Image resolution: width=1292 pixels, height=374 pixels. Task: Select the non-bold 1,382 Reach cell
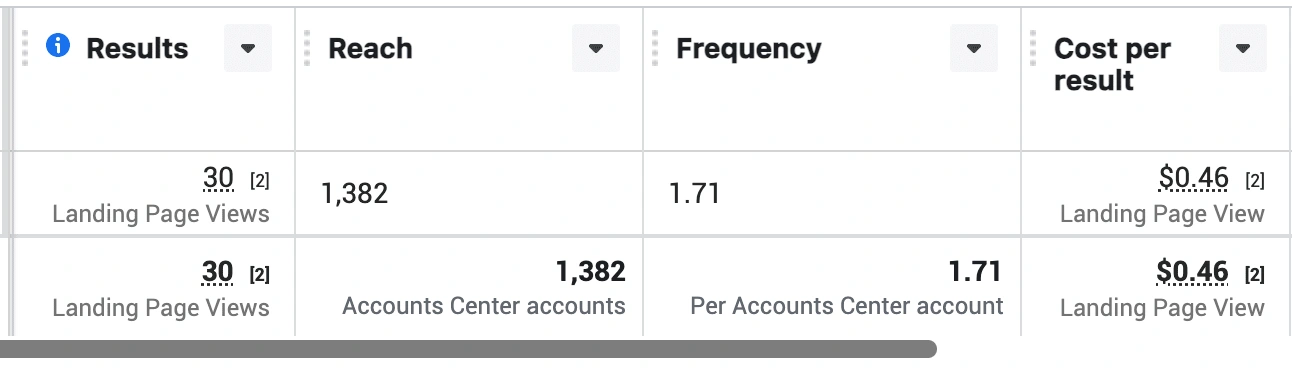point(354,193)
